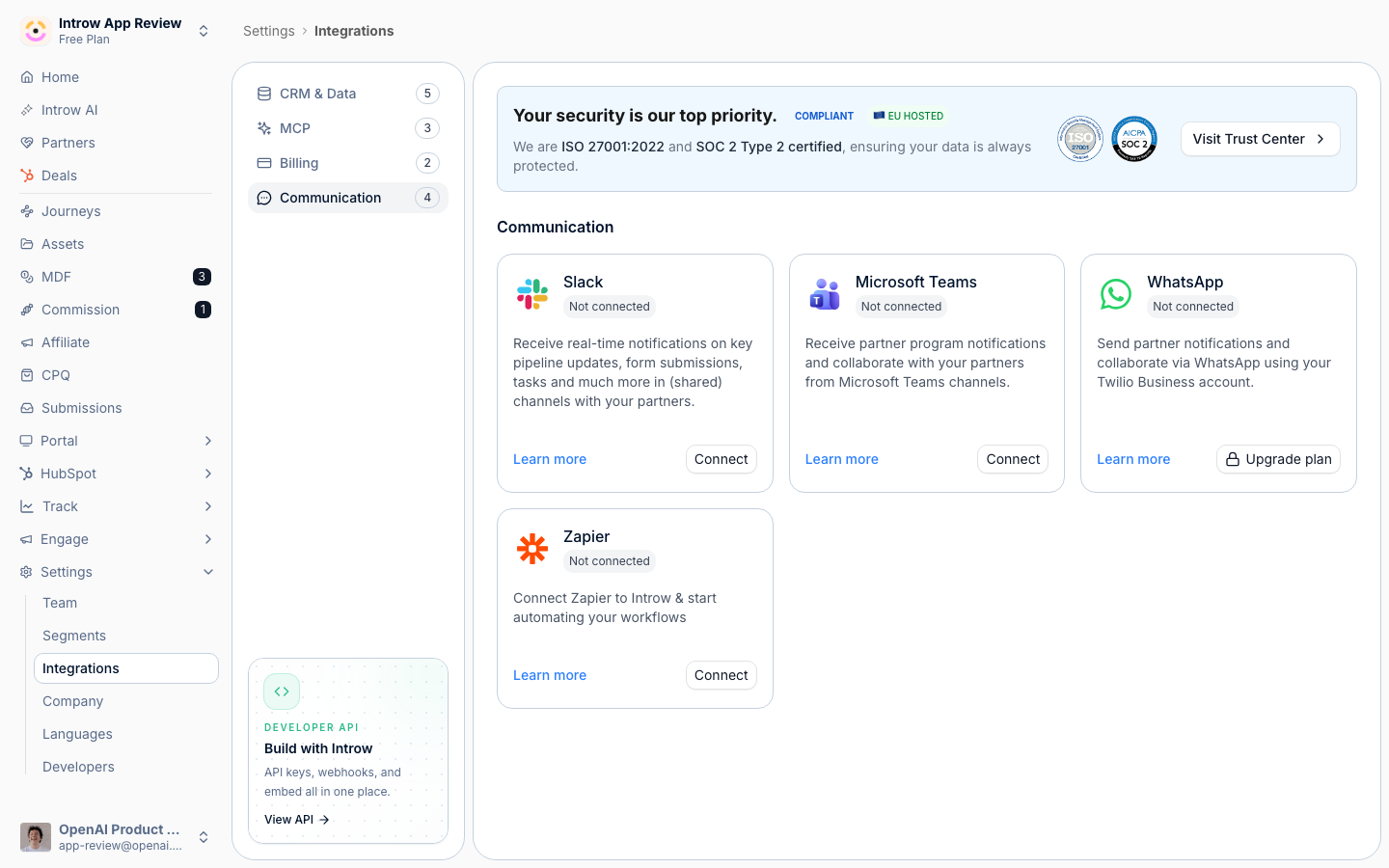Click the MDF coins icon
The width and height of the screenshot is (1389, 868).
(x=27, y=277)
